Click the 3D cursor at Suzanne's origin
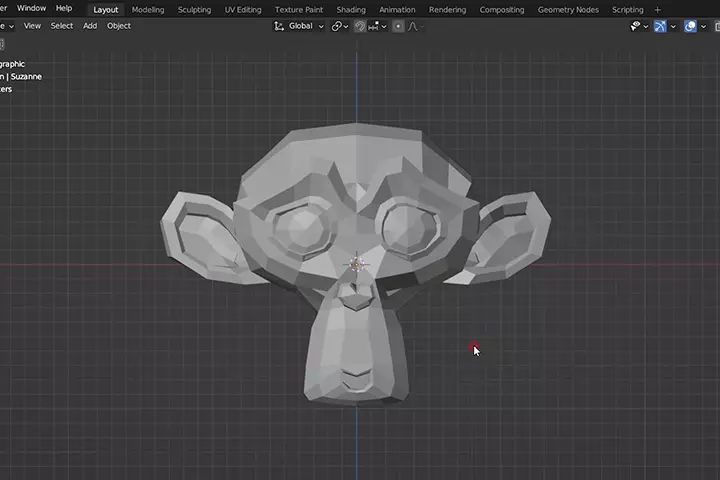720x480 pixels. [x=357, y=264]
